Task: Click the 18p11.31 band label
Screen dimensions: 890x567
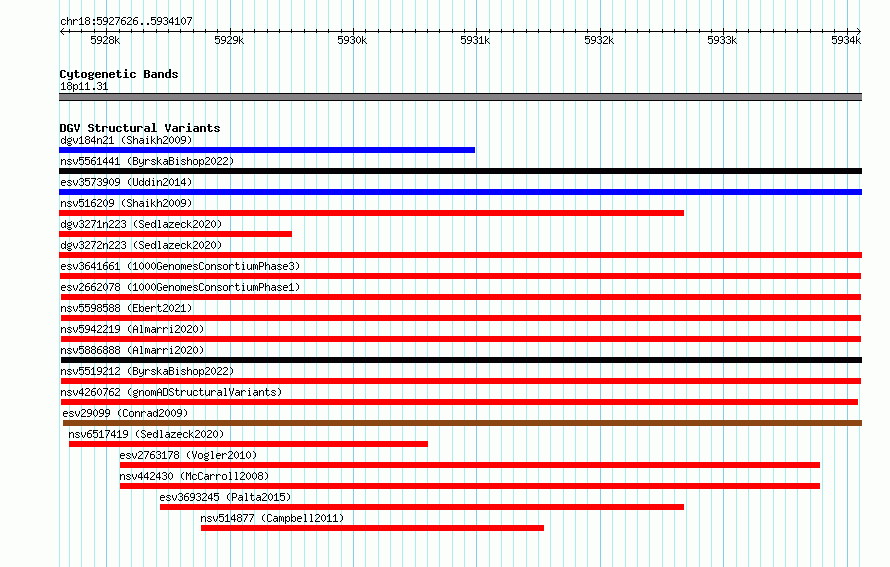Action: coord(84,86)
